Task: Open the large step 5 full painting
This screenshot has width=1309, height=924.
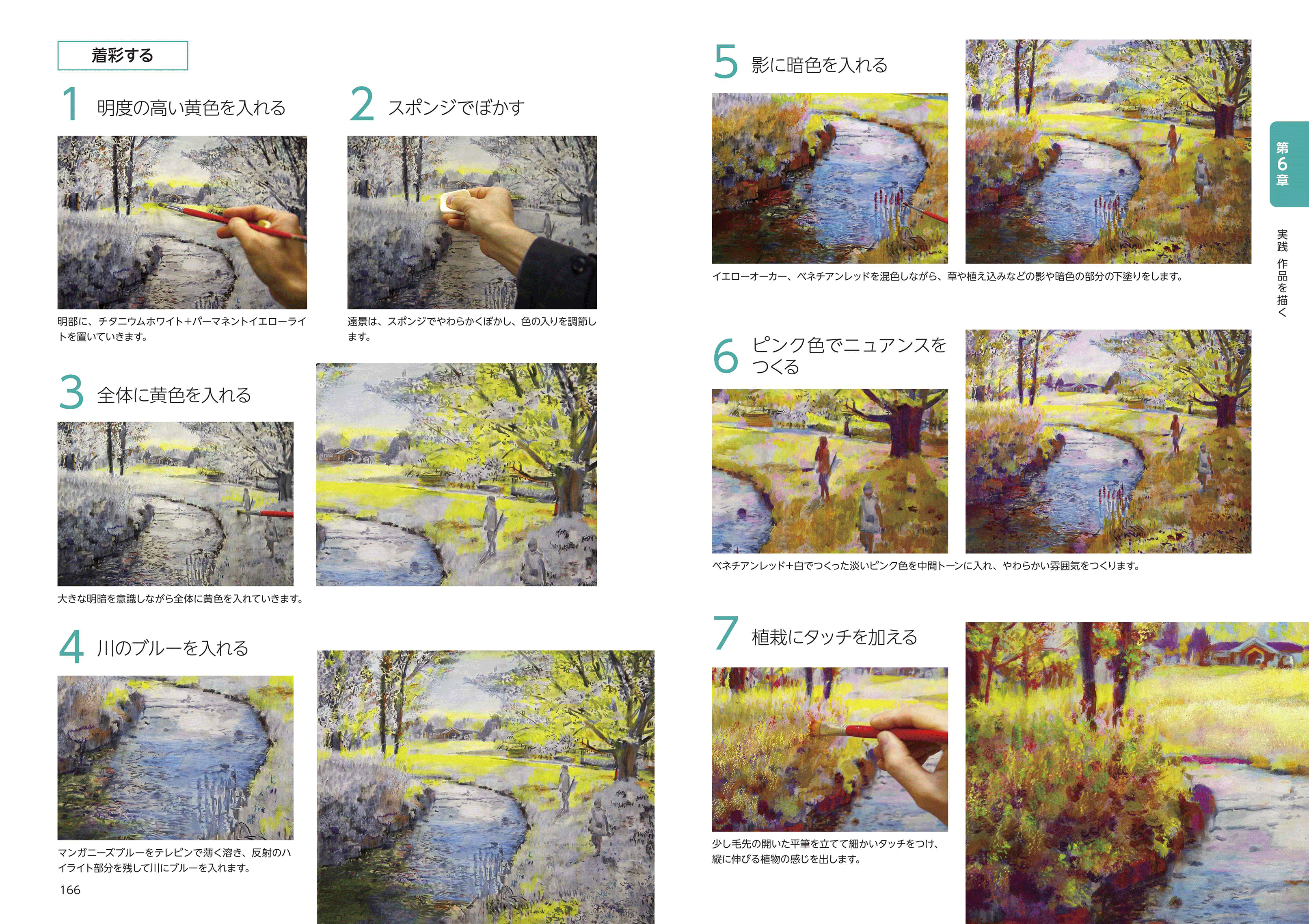Action: point(1108,151)
